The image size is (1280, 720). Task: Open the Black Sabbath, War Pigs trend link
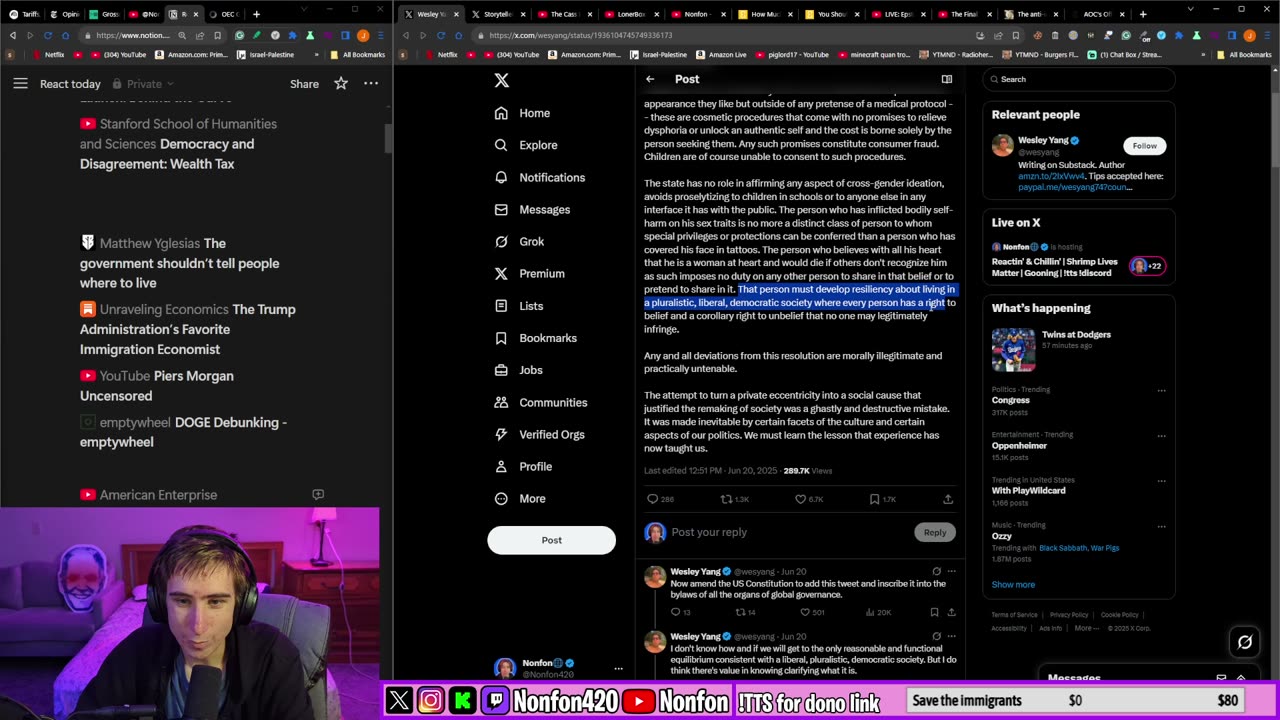[x=1079, y=548]
